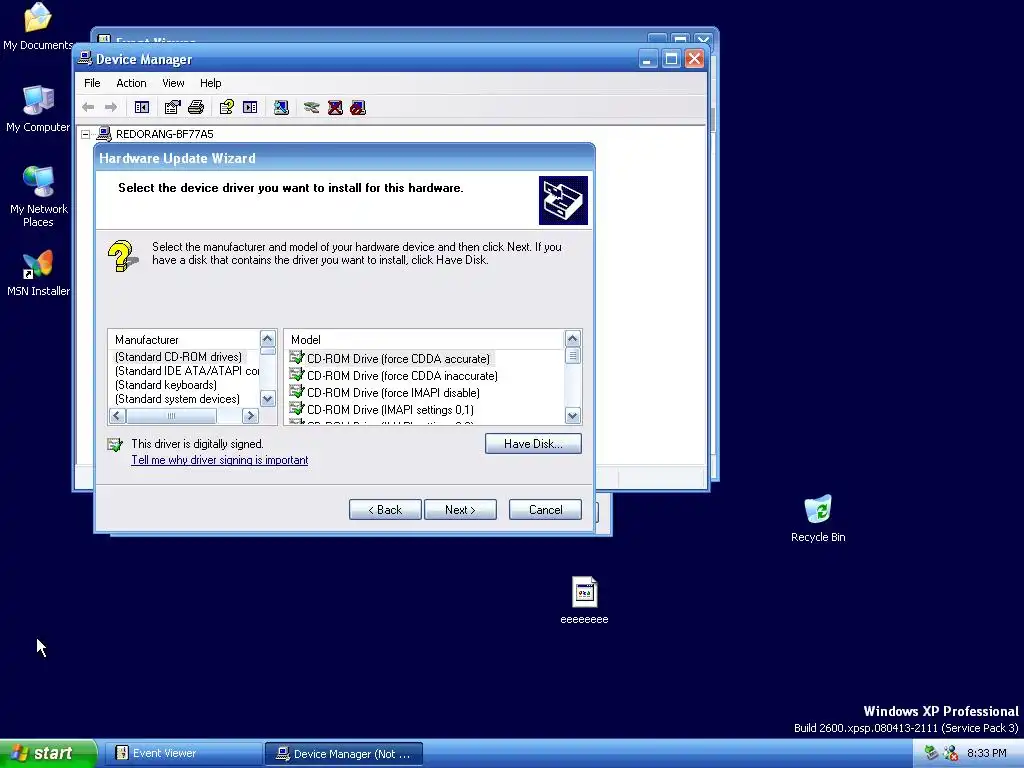Click the Manufacturer list scroll right arrow
This screenshot has width=1024, height=768.
(250, 415)
